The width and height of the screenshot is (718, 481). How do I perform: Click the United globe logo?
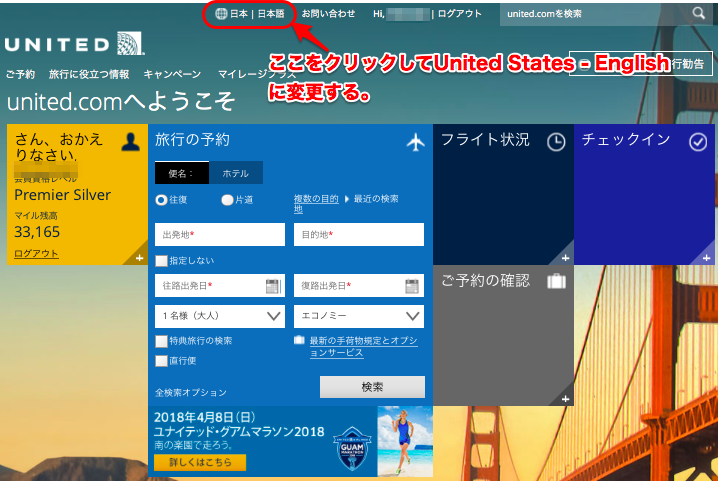[x=130, y=43]
